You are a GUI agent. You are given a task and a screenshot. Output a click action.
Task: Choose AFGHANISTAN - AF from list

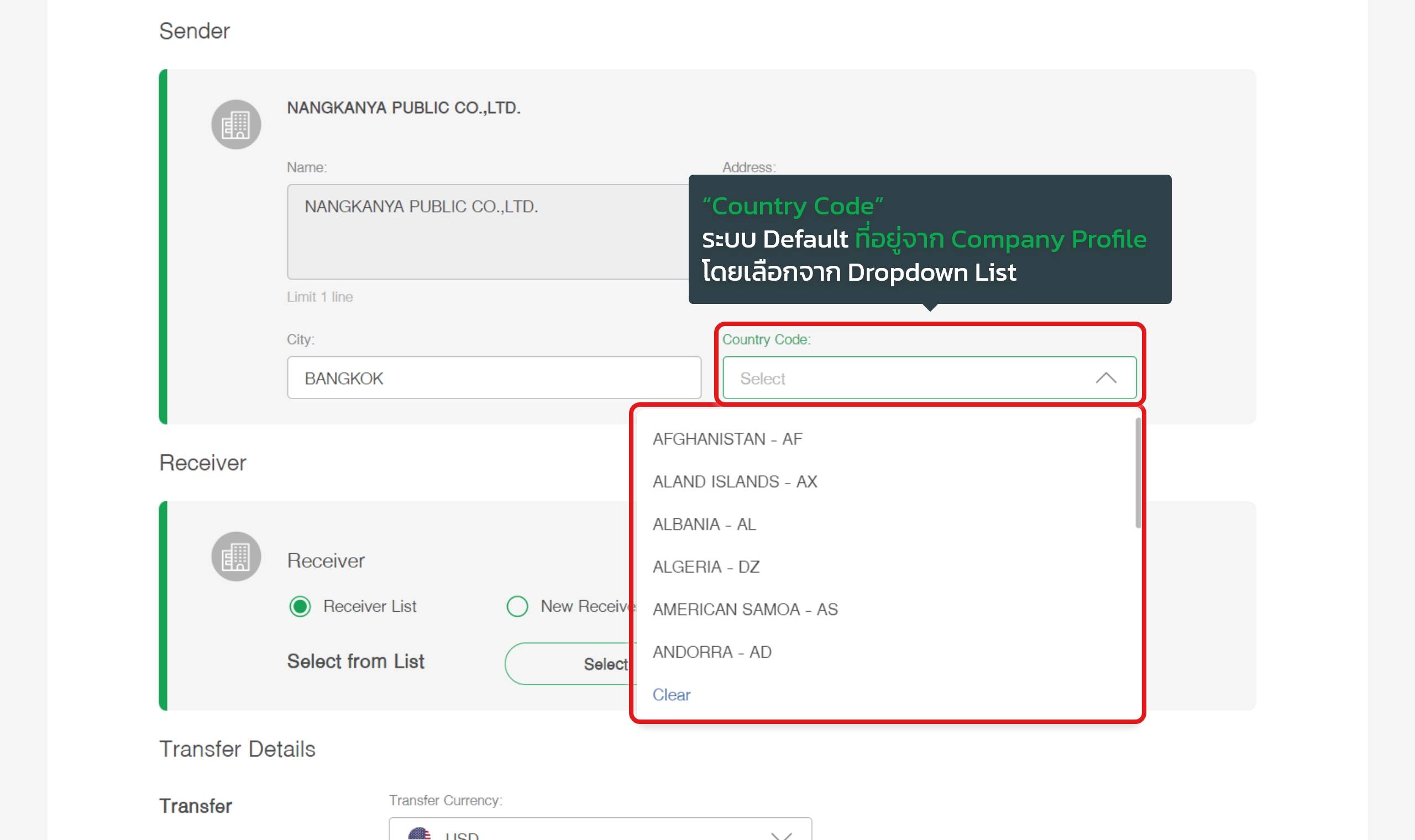728,439
